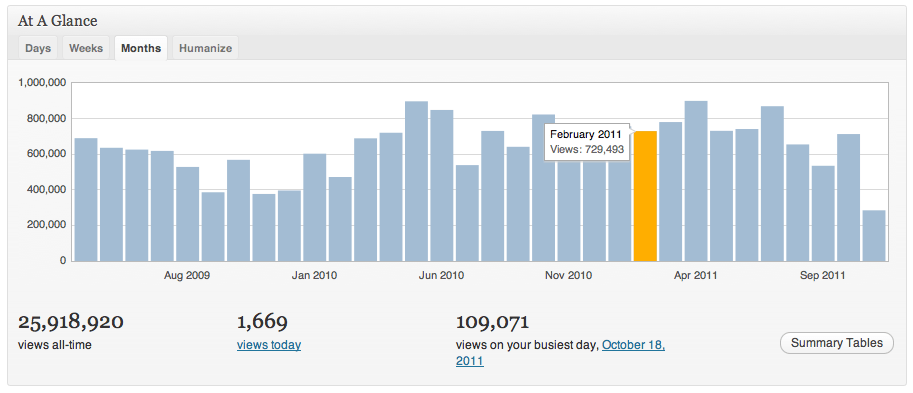
Task: Click the last short bar on the right
Action: tap(873, 236)
